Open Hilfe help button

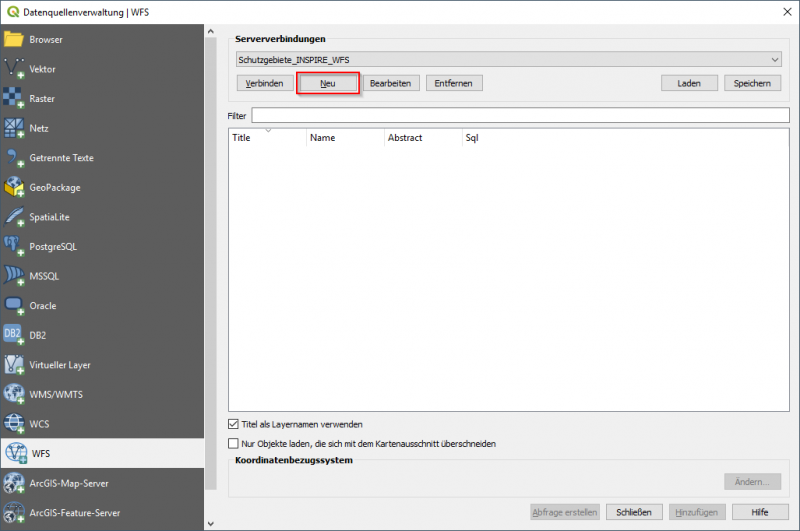[760, 512]
